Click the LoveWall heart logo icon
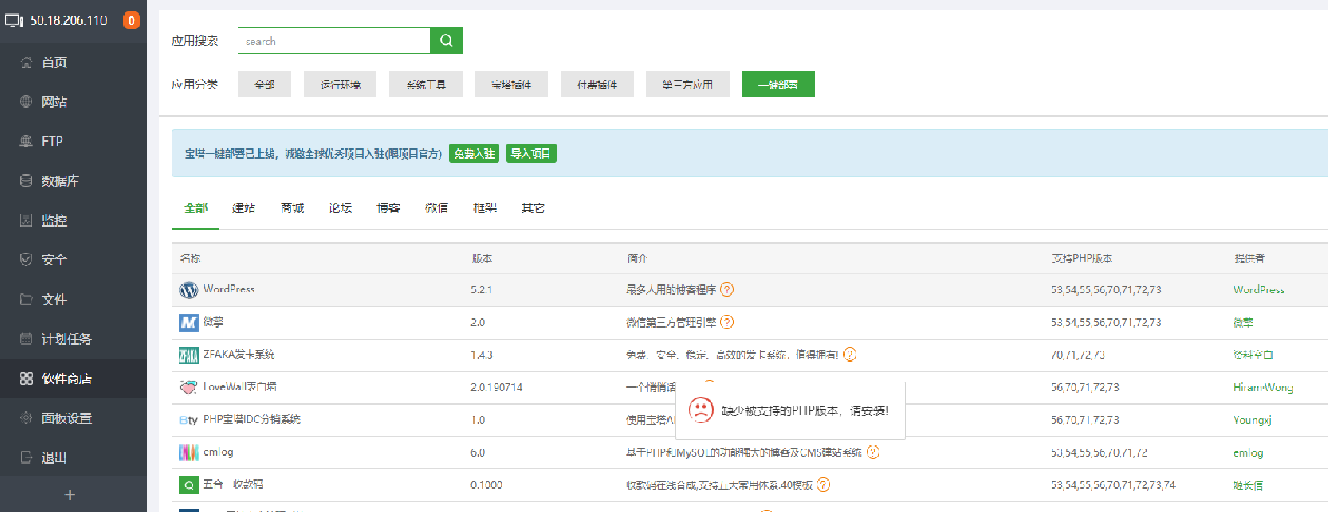Viewport: 1328px width, 512px height. [189, 387]
